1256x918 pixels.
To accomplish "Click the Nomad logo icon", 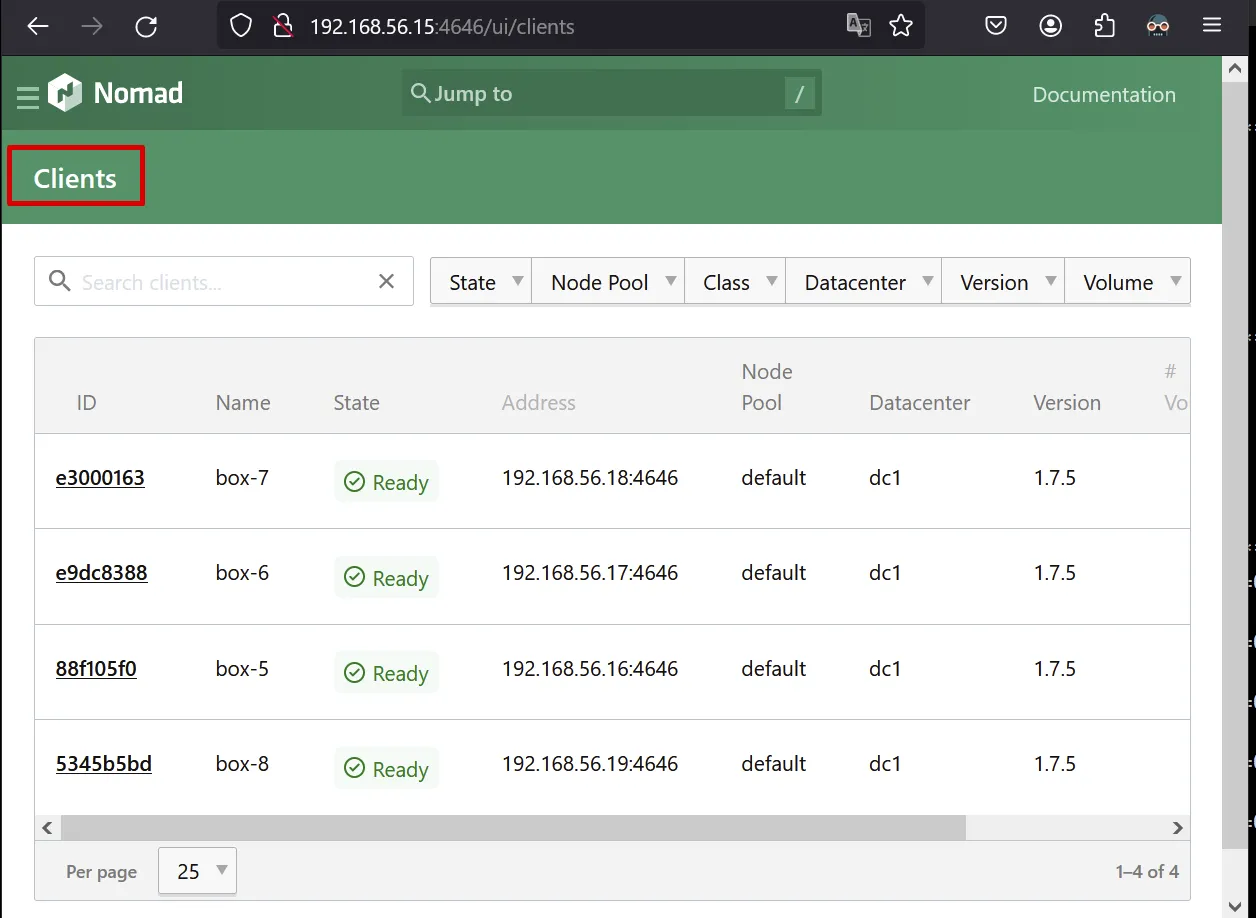I will [x=65, y=93].
